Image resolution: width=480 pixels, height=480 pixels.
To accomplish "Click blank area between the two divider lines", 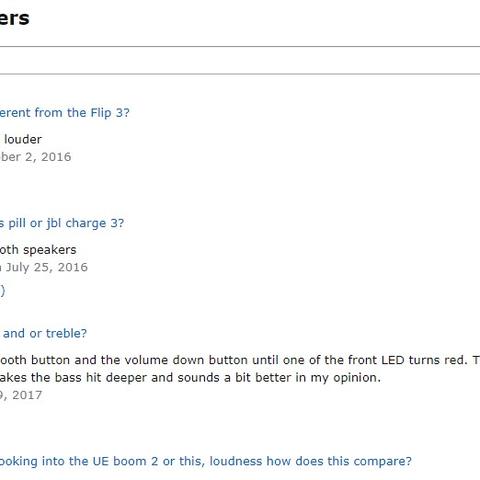I will (240, 60).
